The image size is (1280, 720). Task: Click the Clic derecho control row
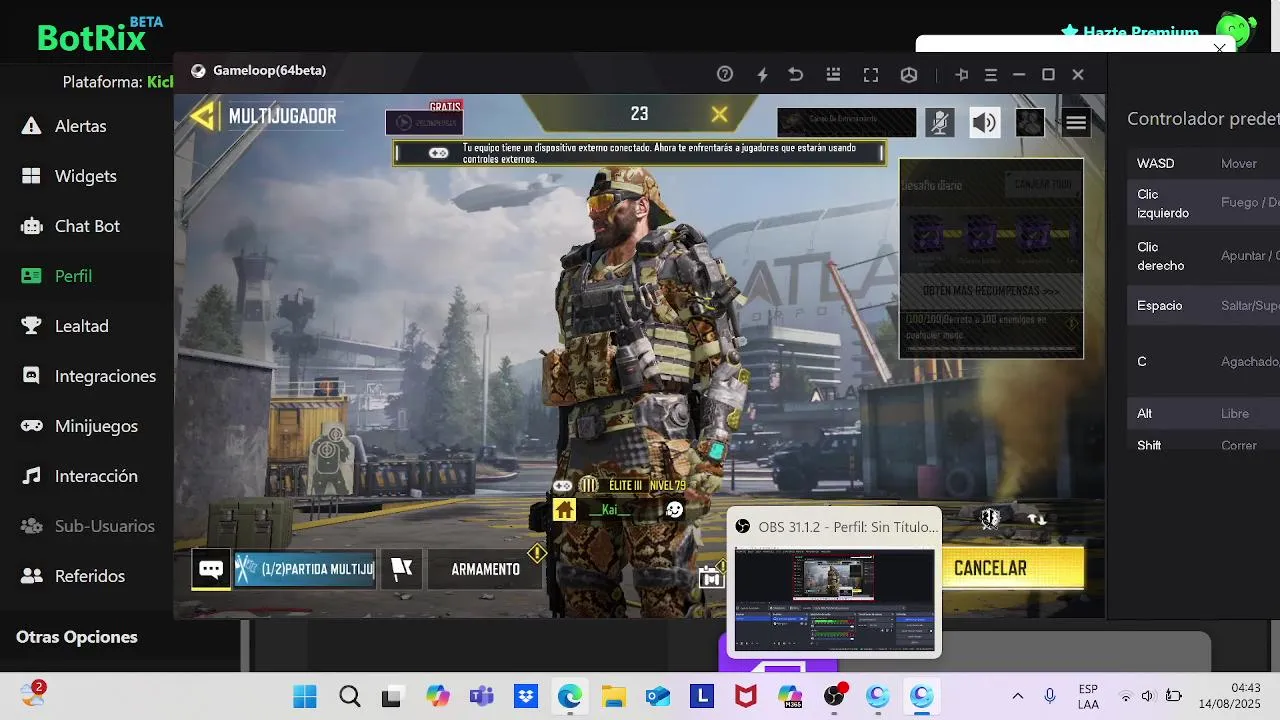(1203, 256)
